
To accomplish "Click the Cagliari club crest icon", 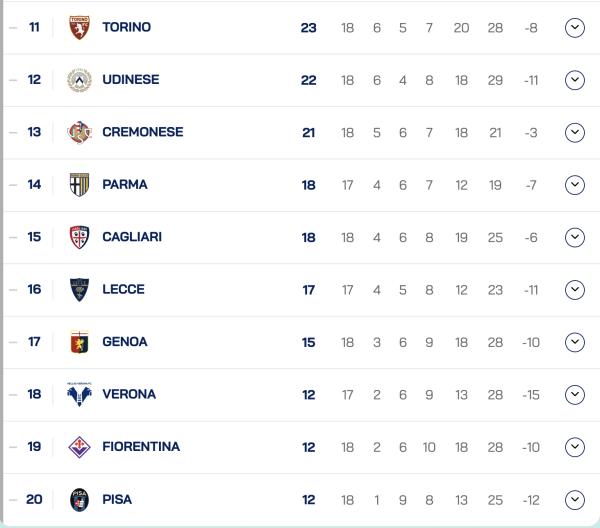I will [x=79, y=237].
